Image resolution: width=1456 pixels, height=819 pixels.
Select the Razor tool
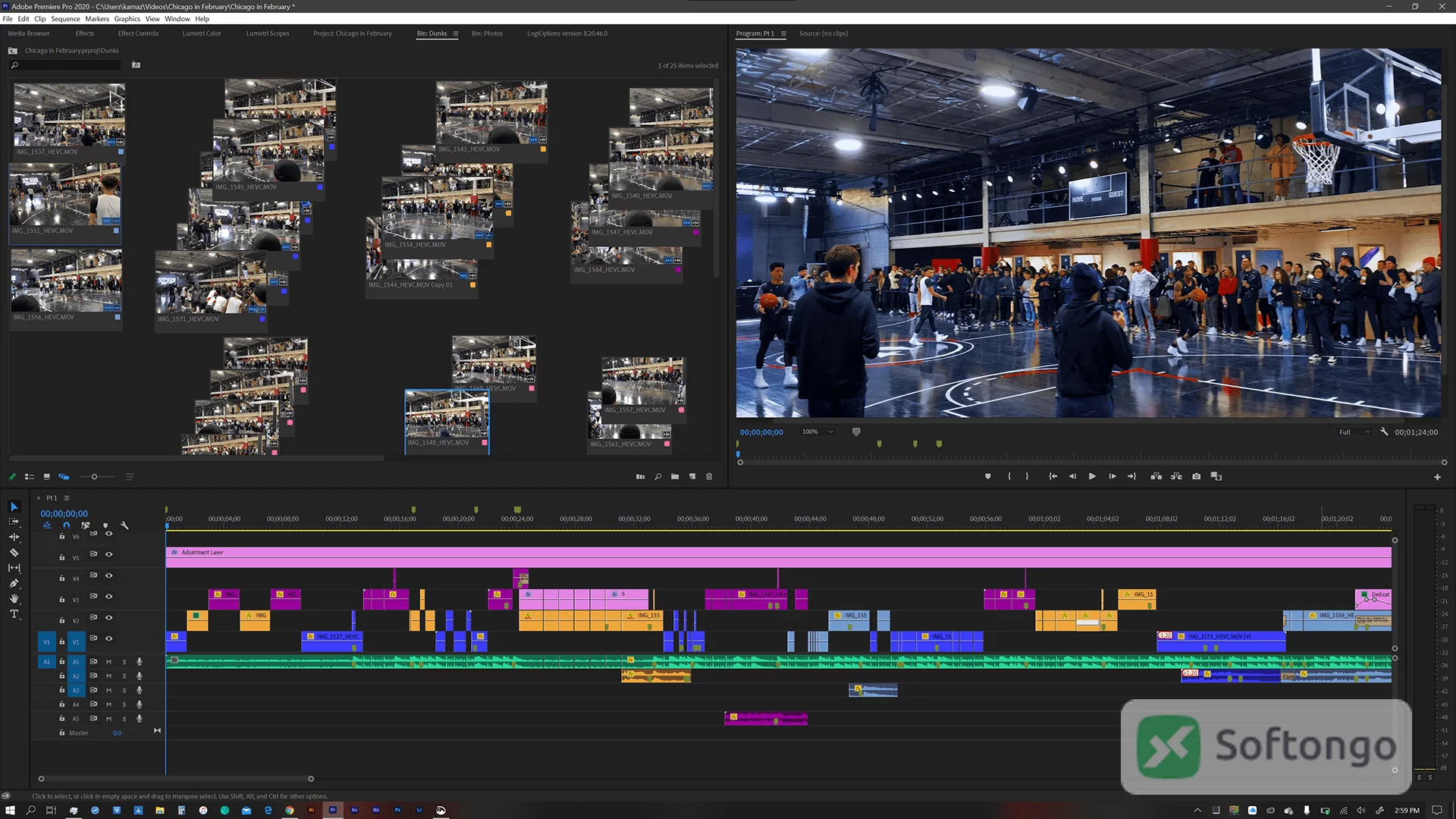pos(14,553)
